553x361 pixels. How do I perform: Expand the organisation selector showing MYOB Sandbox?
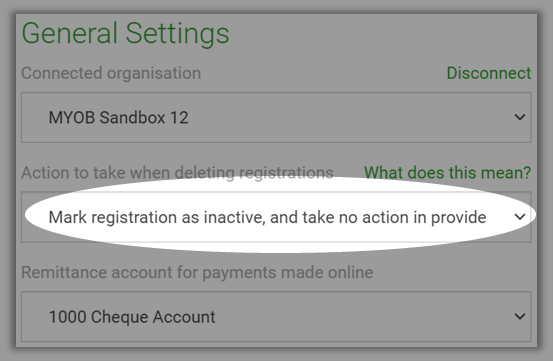pyautogui.click(x=276, y=117)
